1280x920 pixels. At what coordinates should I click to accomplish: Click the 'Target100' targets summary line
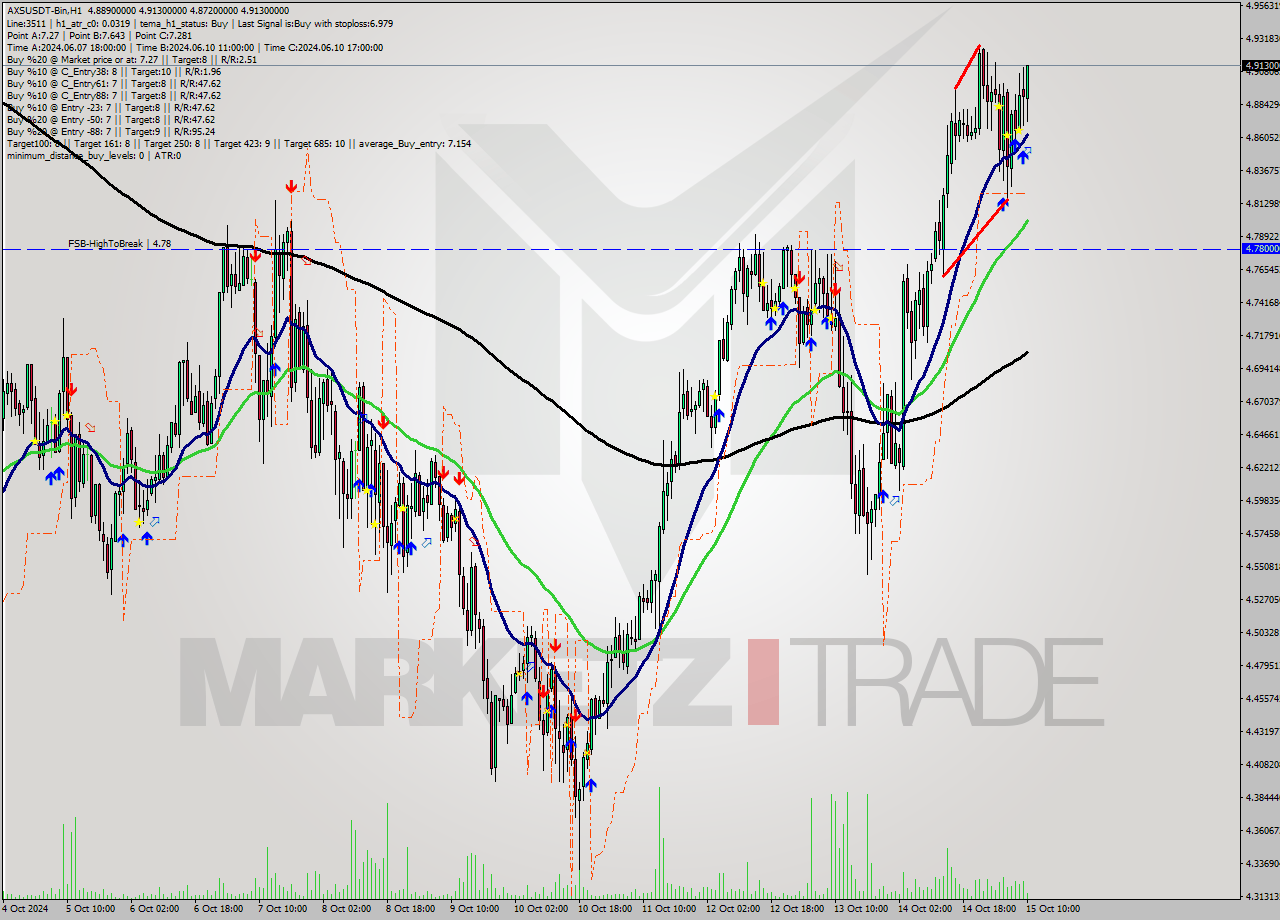(238, 143)
